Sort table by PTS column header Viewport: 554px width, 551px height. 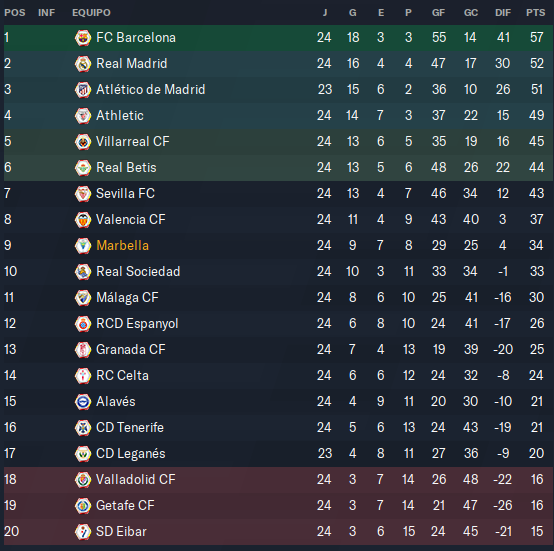[x=536, y=13]
